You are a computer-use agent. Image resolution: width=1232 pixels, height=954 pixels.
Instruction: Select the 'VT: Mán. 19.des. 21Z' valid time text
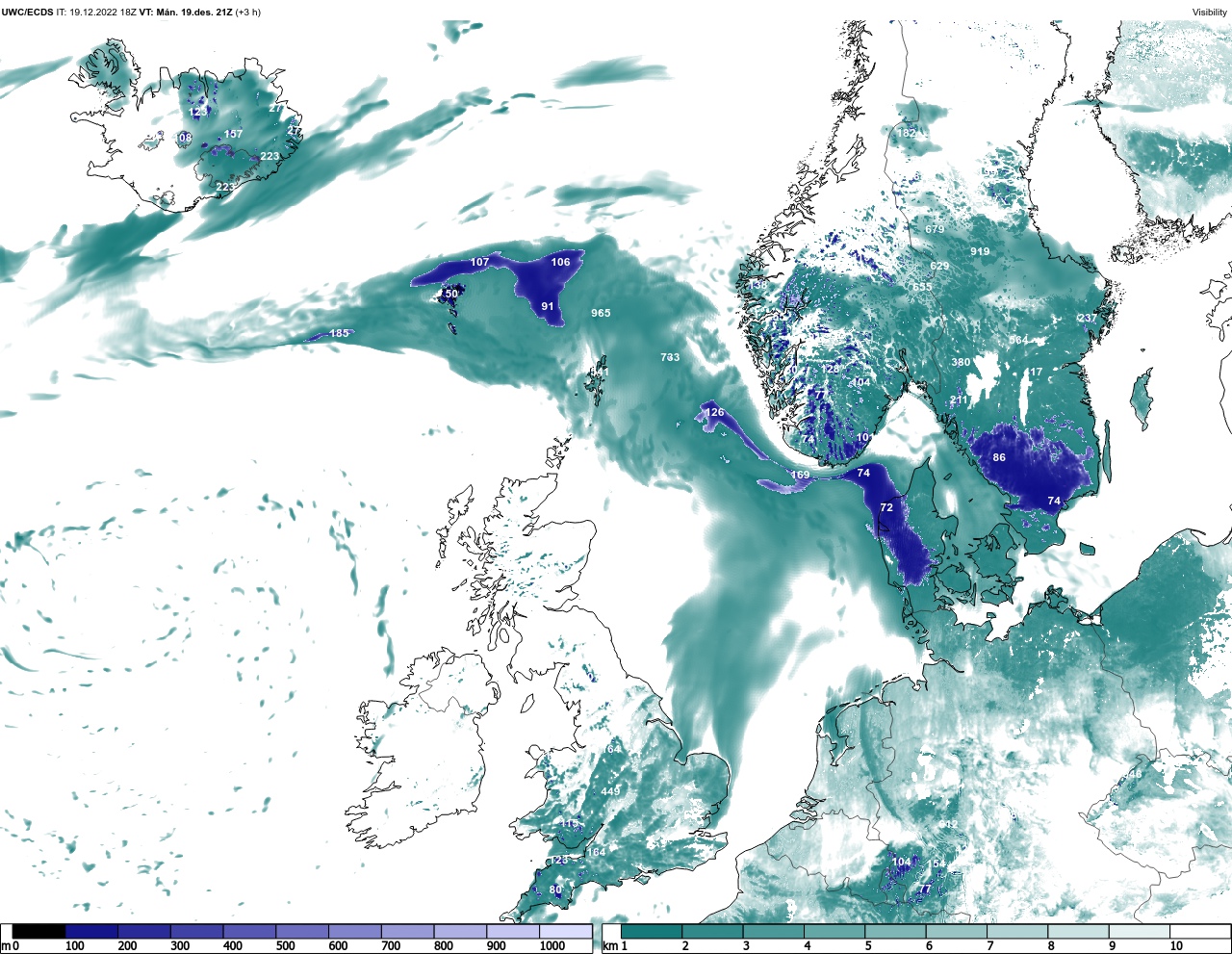click(185, 13)
